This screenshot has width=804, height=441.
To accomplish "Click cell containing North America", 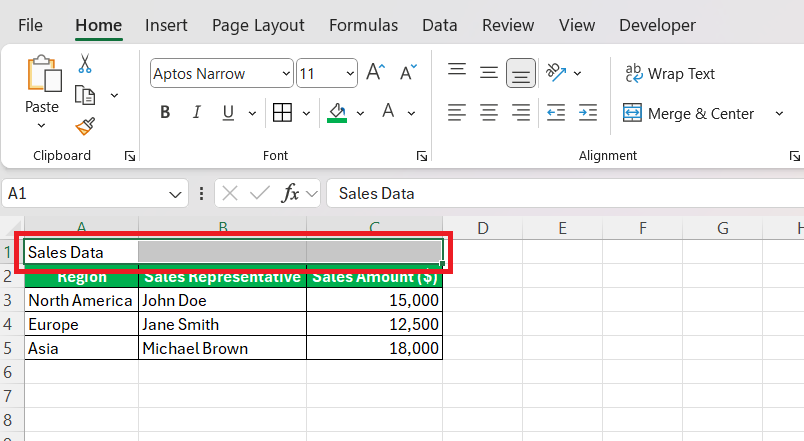I will tap(82, 300).
